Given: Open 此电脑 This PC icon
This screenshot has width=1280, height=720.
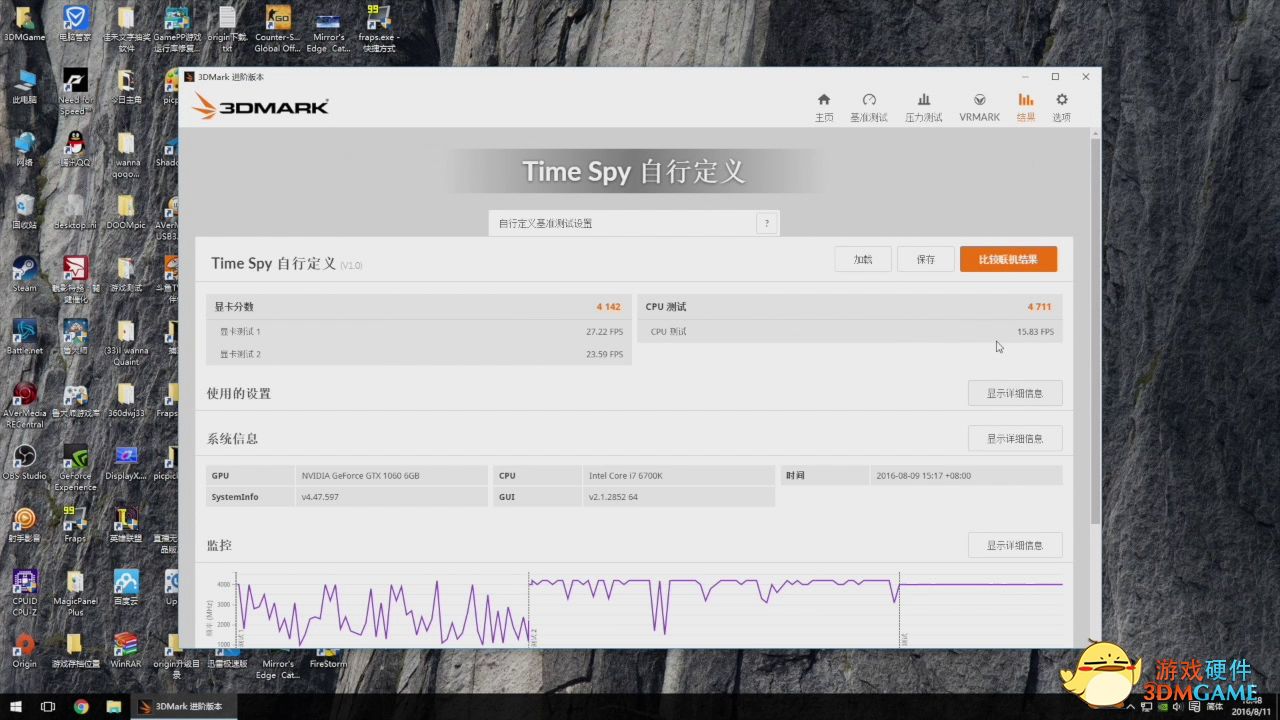Looking at the screenshot, I should (24, 86).
